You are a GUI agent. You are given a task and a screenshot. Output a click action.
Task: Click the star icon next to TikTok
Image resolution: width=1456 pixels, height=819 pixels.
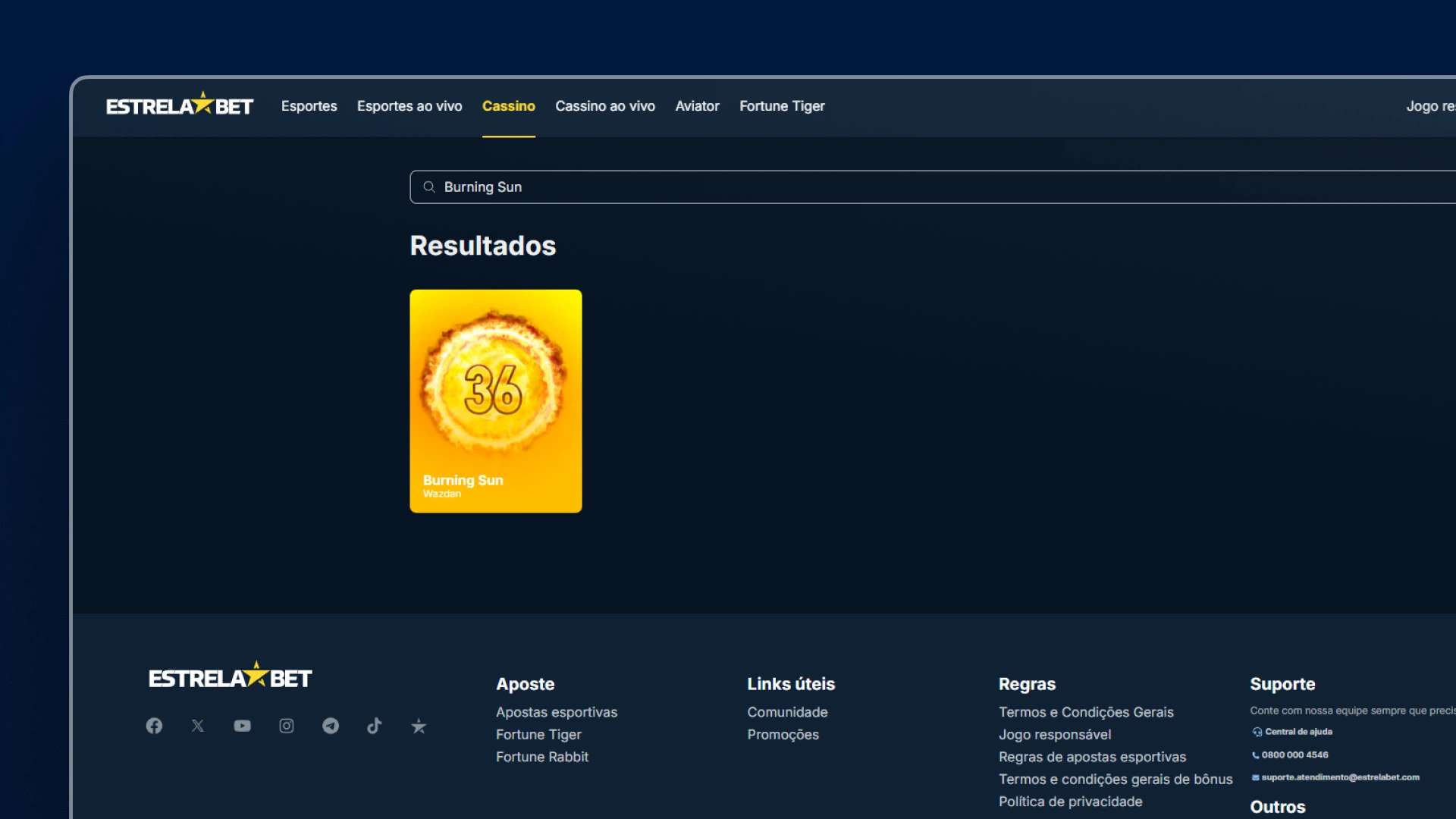pos(419,726)
